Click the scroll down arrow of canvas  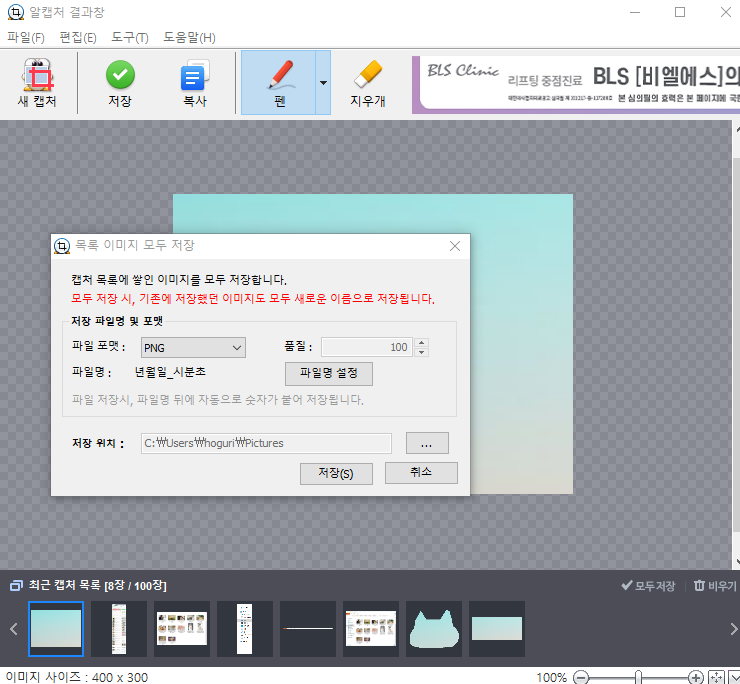point(737,562)
